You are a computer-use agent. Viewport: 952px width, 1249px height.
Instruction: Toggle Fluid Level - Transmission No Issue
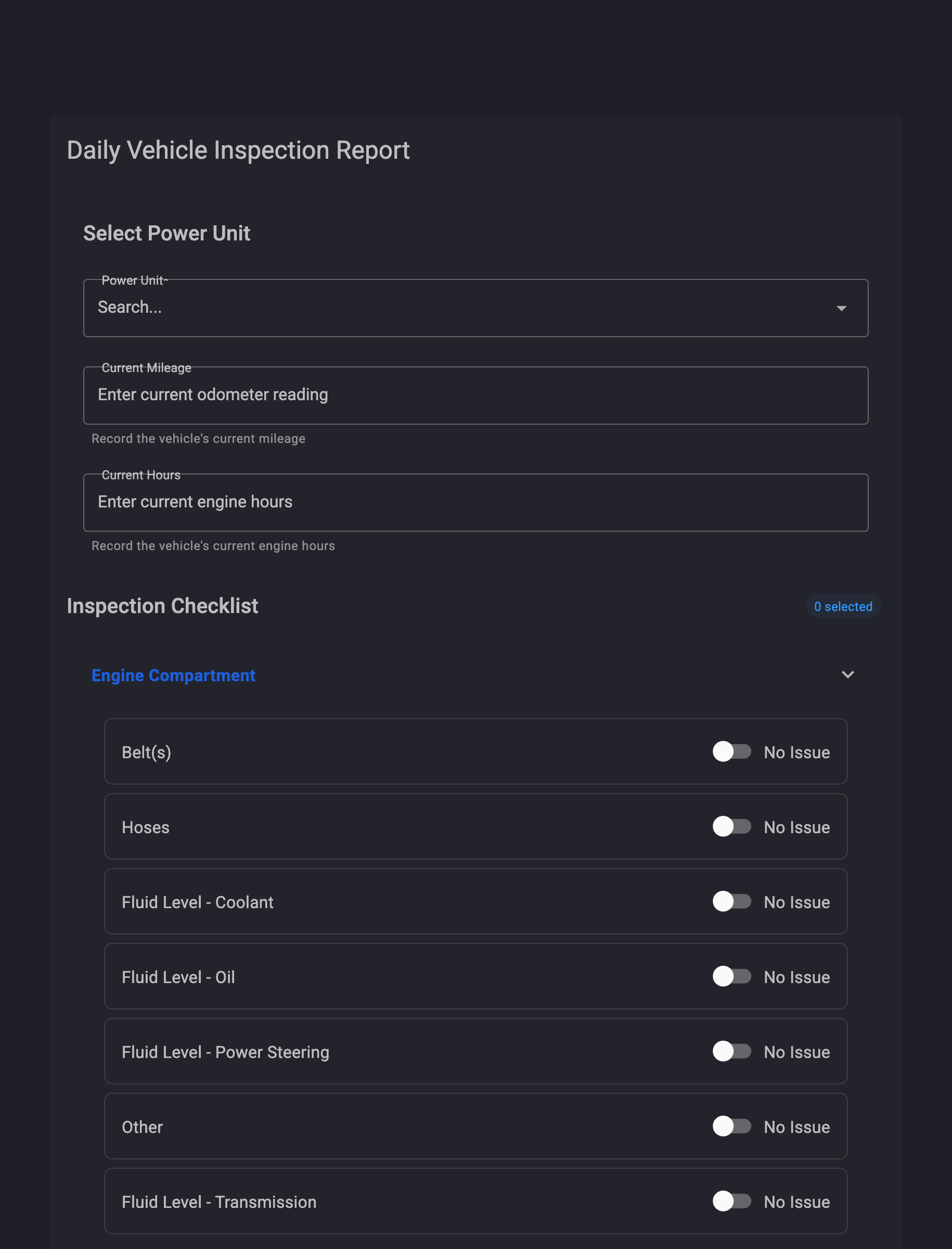click(x=732, y=1201)
